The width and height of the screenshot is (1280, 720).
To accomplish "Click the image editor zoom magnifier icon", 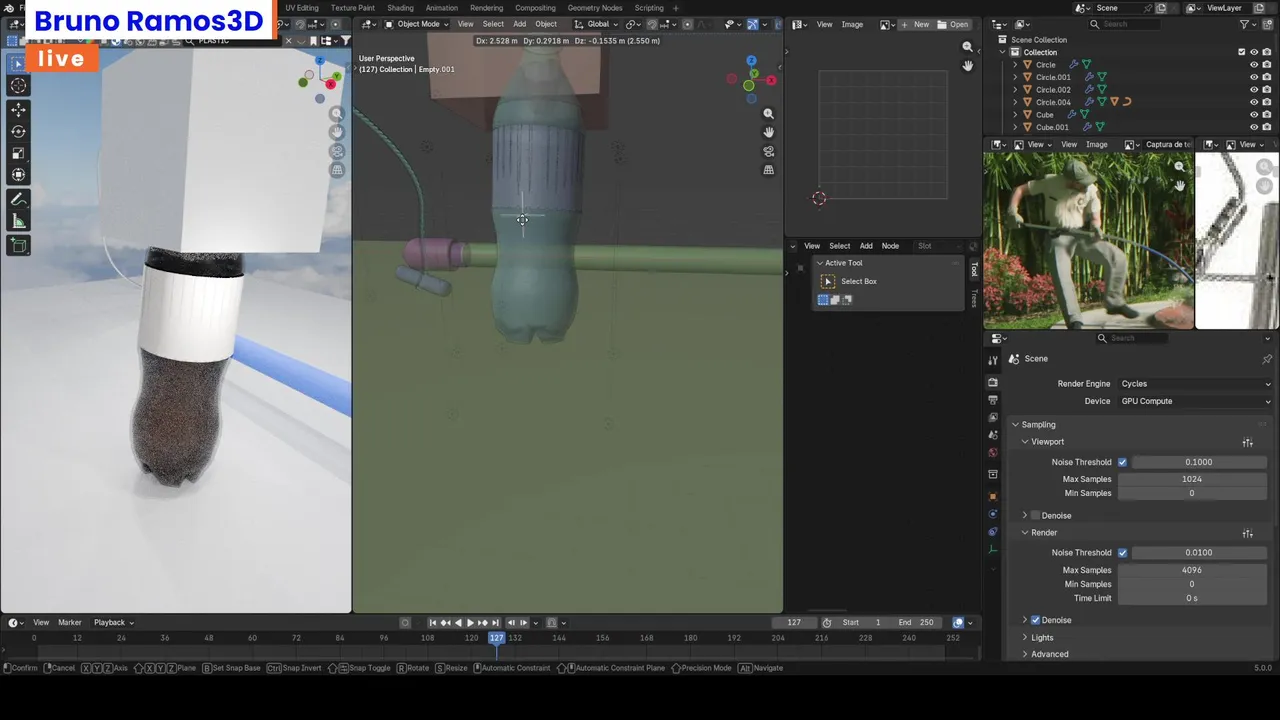I will point(967,47).
